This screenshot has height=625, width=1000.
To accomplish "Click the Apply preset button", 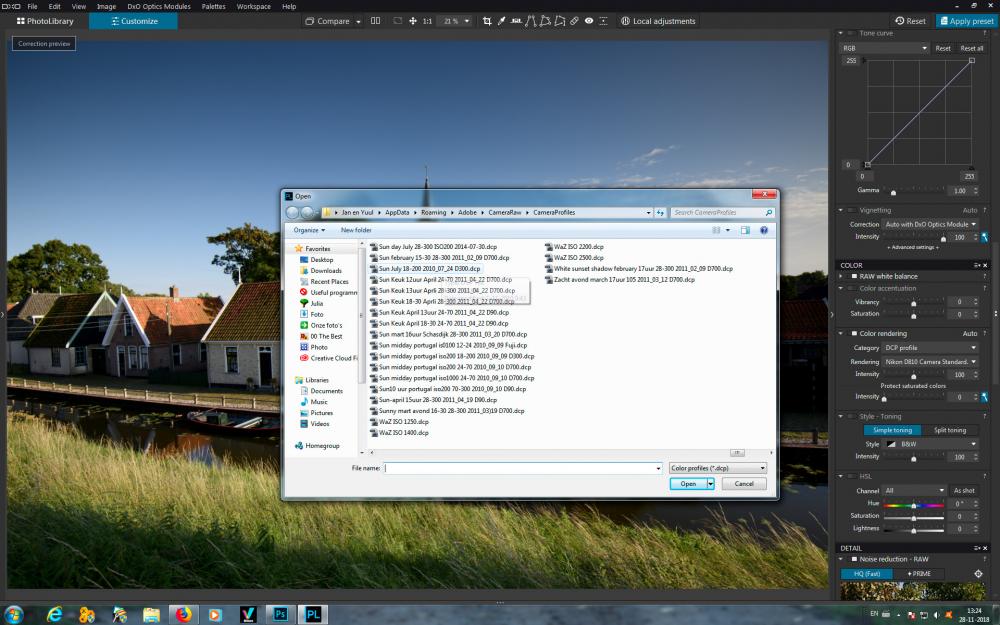I will click(966, 21).
